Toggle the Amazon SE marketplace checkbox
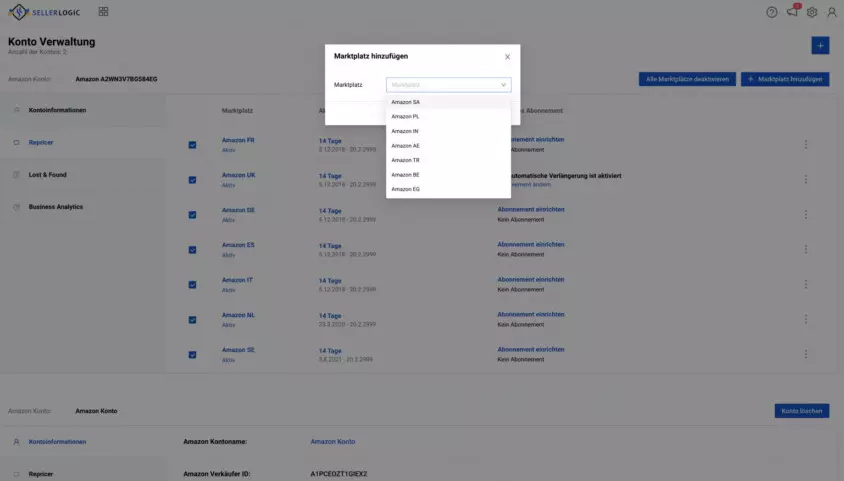 pos(192,355)
